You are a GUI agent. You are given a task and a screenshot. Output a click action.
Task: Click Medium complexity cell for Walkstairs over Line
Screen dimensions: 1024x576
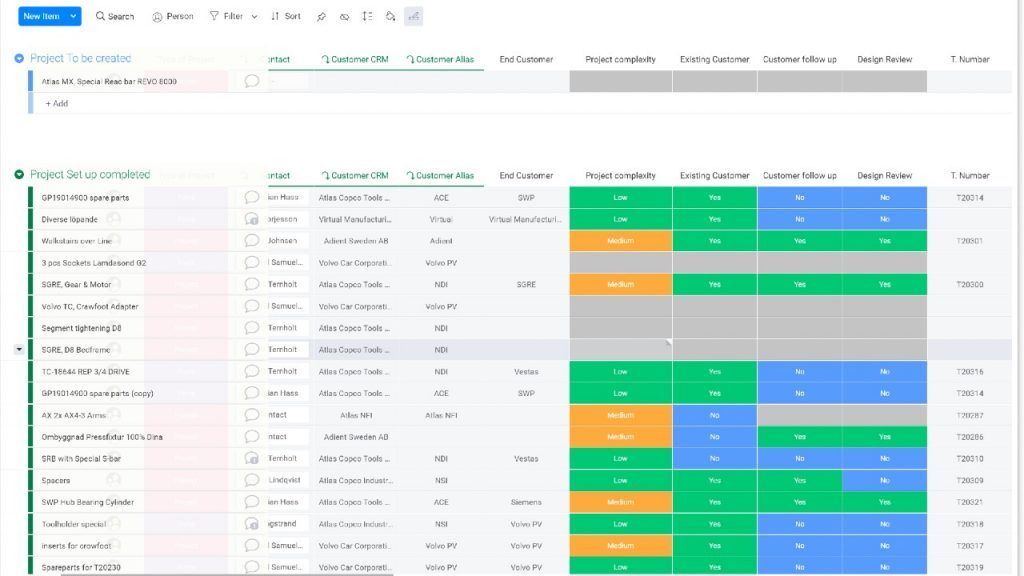pos(620,240)
